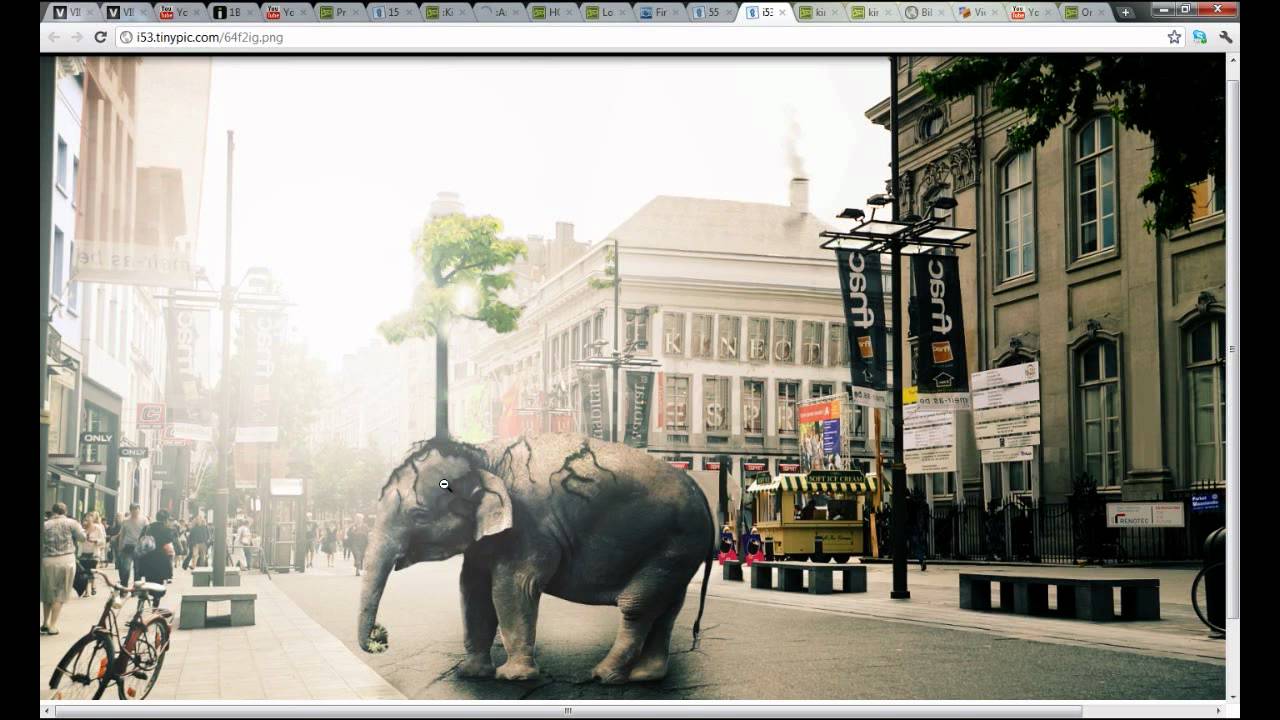Click the horizontal scrollbar left arrow

click(x=46, y=711)
